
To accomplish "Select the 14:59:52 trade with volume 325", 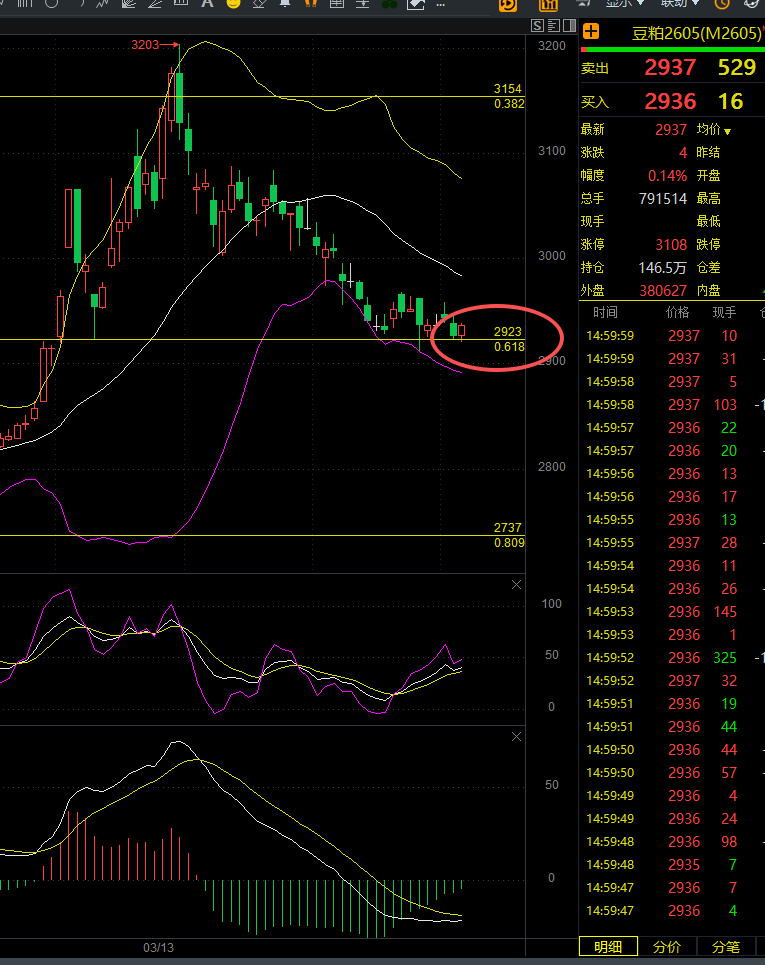I will [x=672, y=658].
